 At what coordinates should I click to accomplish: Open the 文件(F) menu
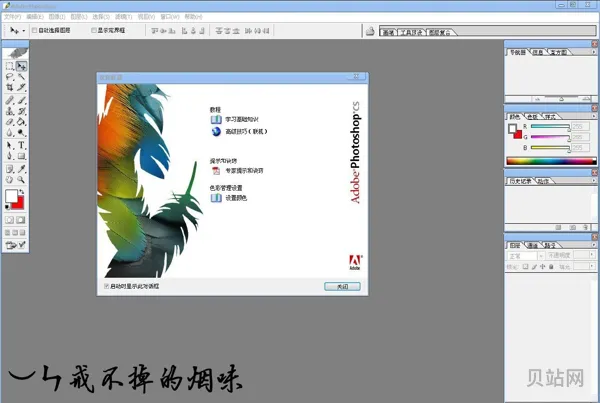point(12,17)
